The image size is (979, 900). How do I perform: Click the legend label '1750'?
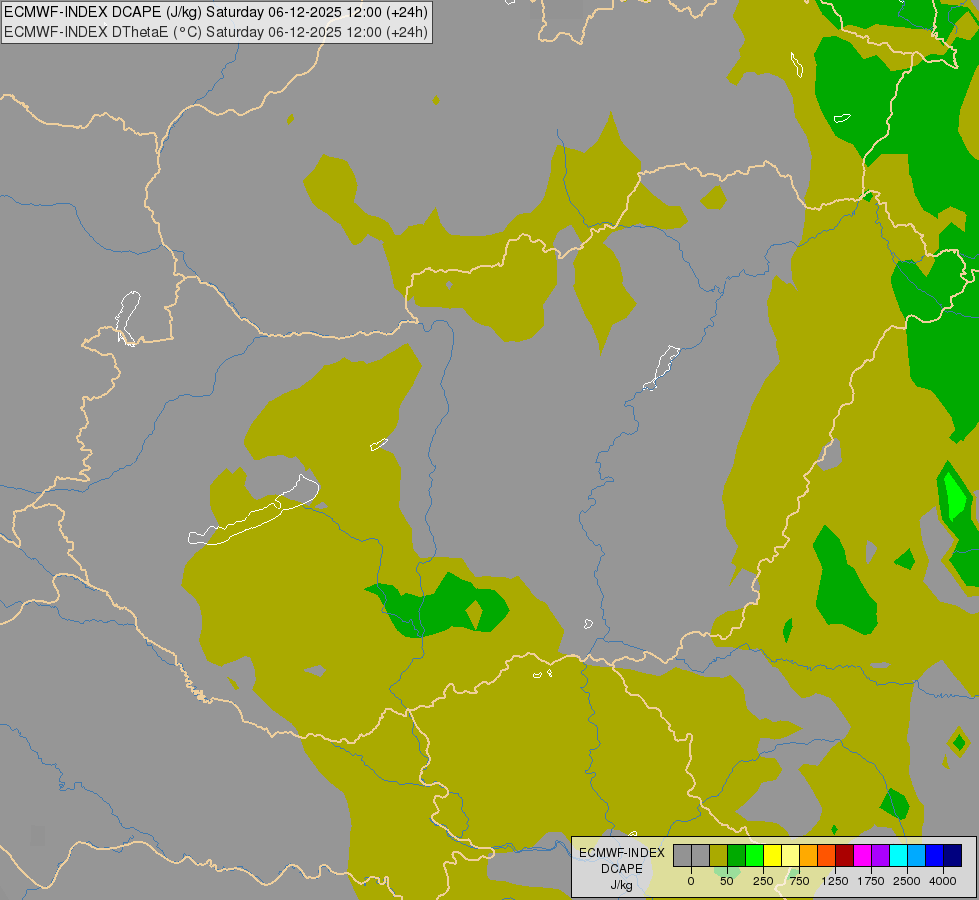click(870, 881)
